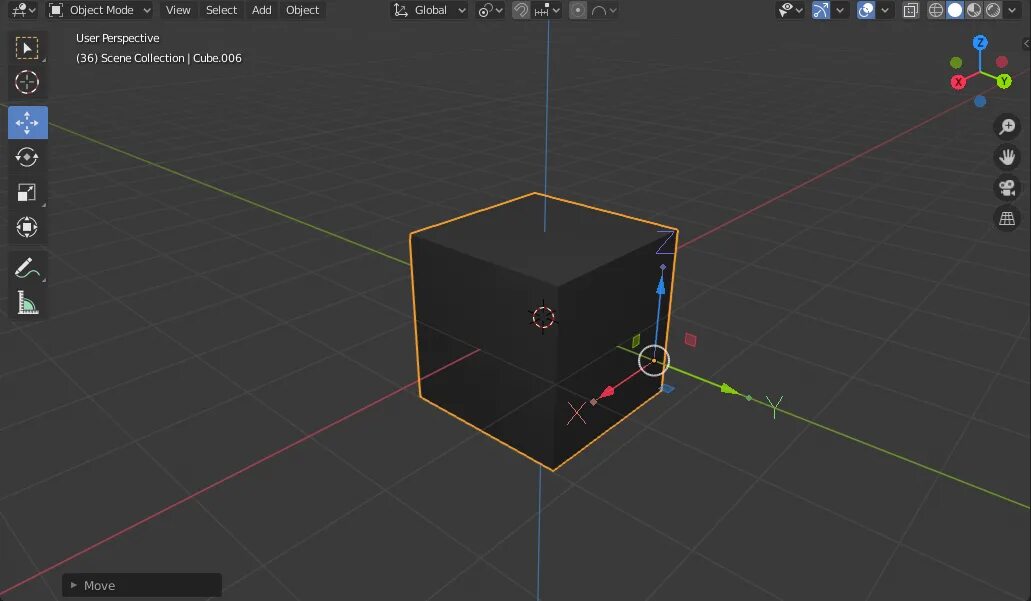Activate the Move tool
Viewport: 1031px width, 601px height.
click(x=27, y=122)
